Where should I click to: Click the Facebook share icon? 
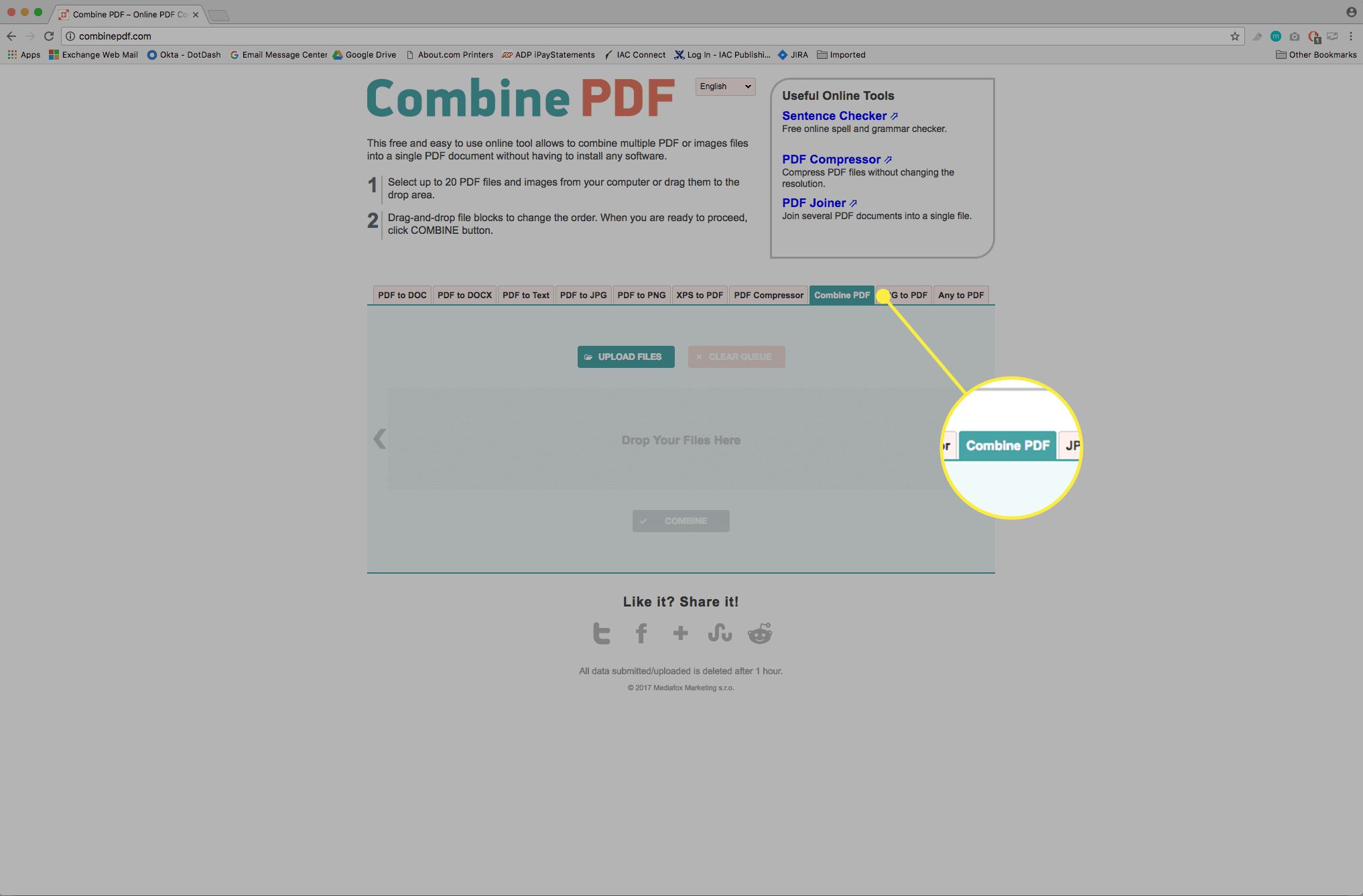click(641, 632)
